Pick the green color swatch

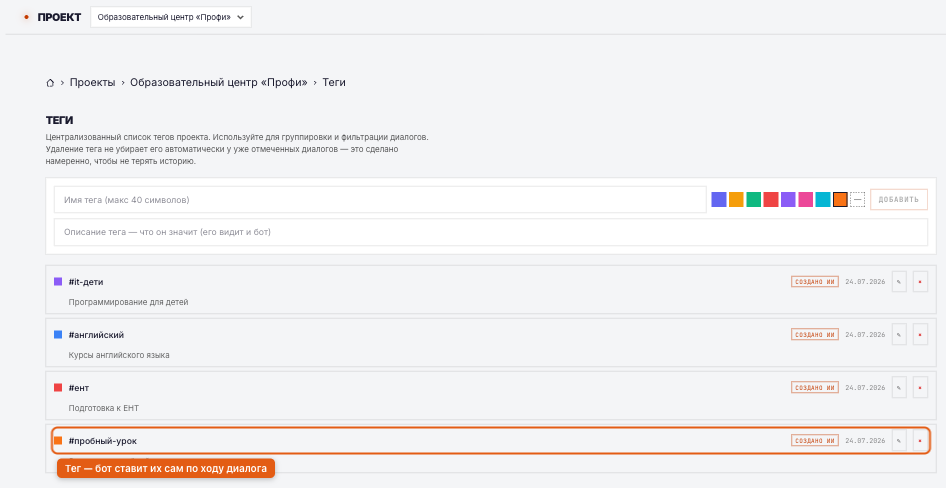pyautogui.click(x=754, y=200)
